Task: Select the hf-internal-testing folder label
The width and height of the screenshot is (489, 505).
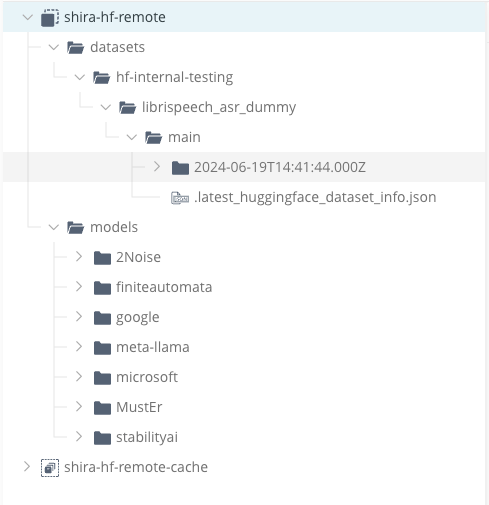Action: click(x=174, y=77)
